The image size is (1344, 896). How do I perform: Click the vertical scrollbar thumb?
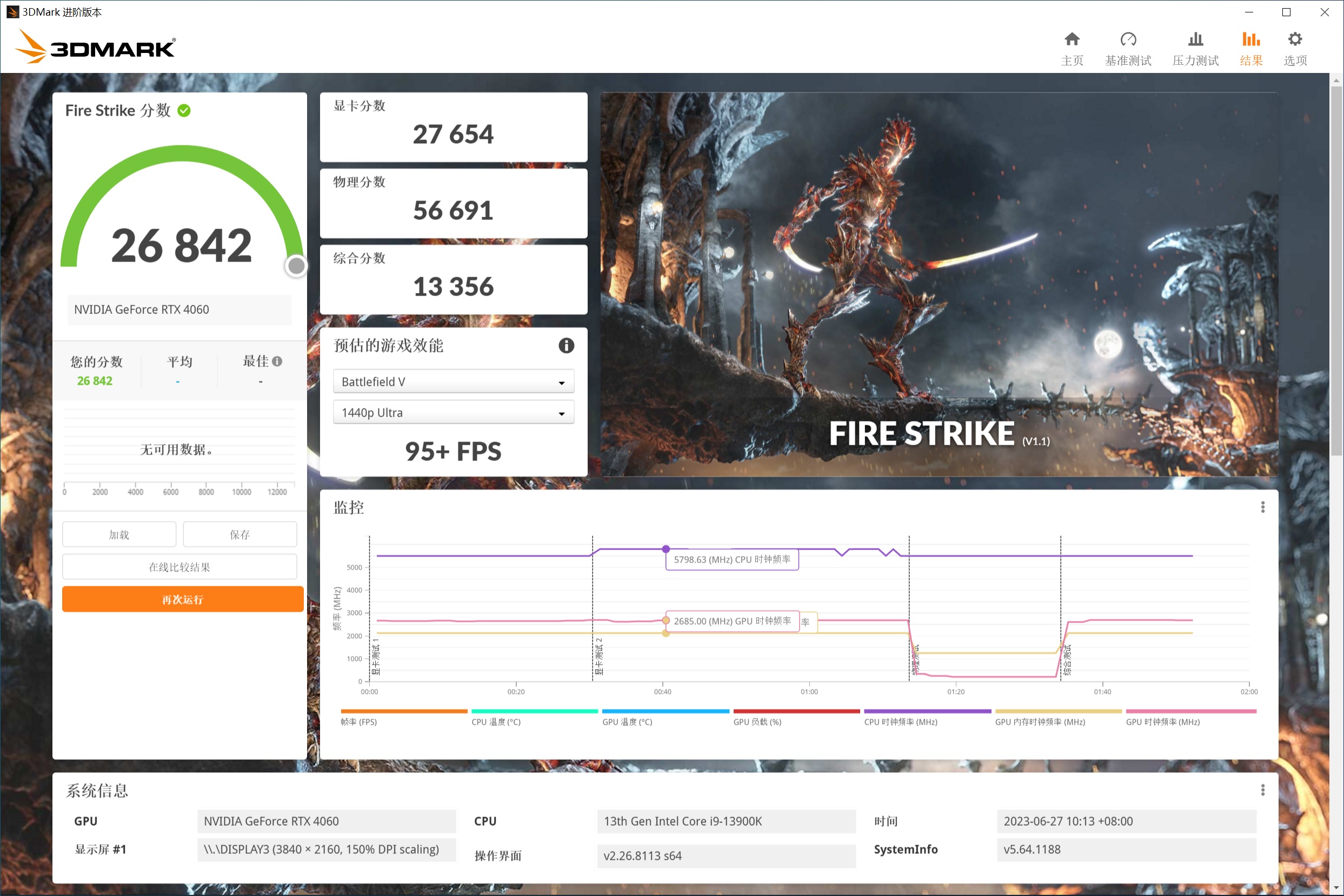click(x=1336, y=270)
